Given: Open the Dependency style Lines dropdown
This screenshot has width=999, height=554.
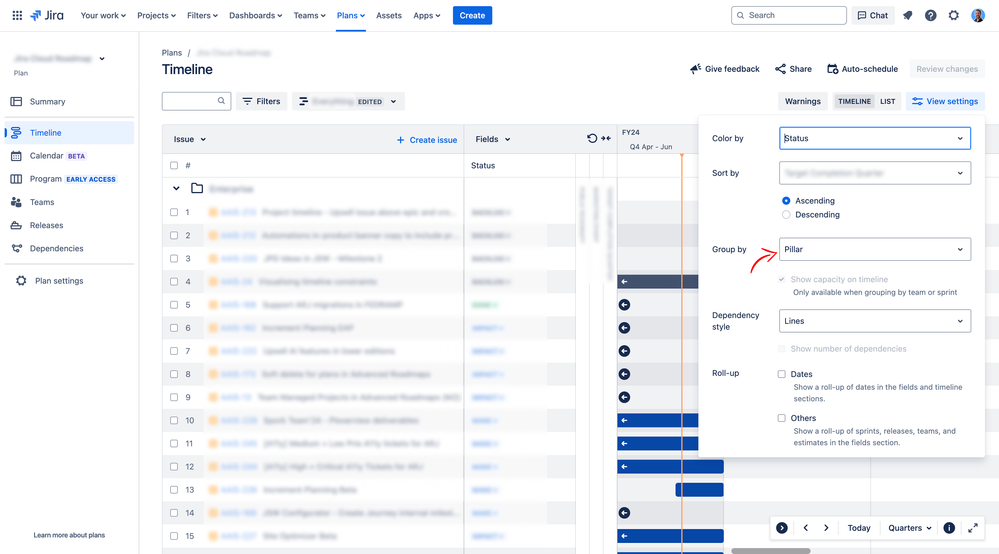Looking at the screenshot, I should pyautogui.click(x=875, y=321).
